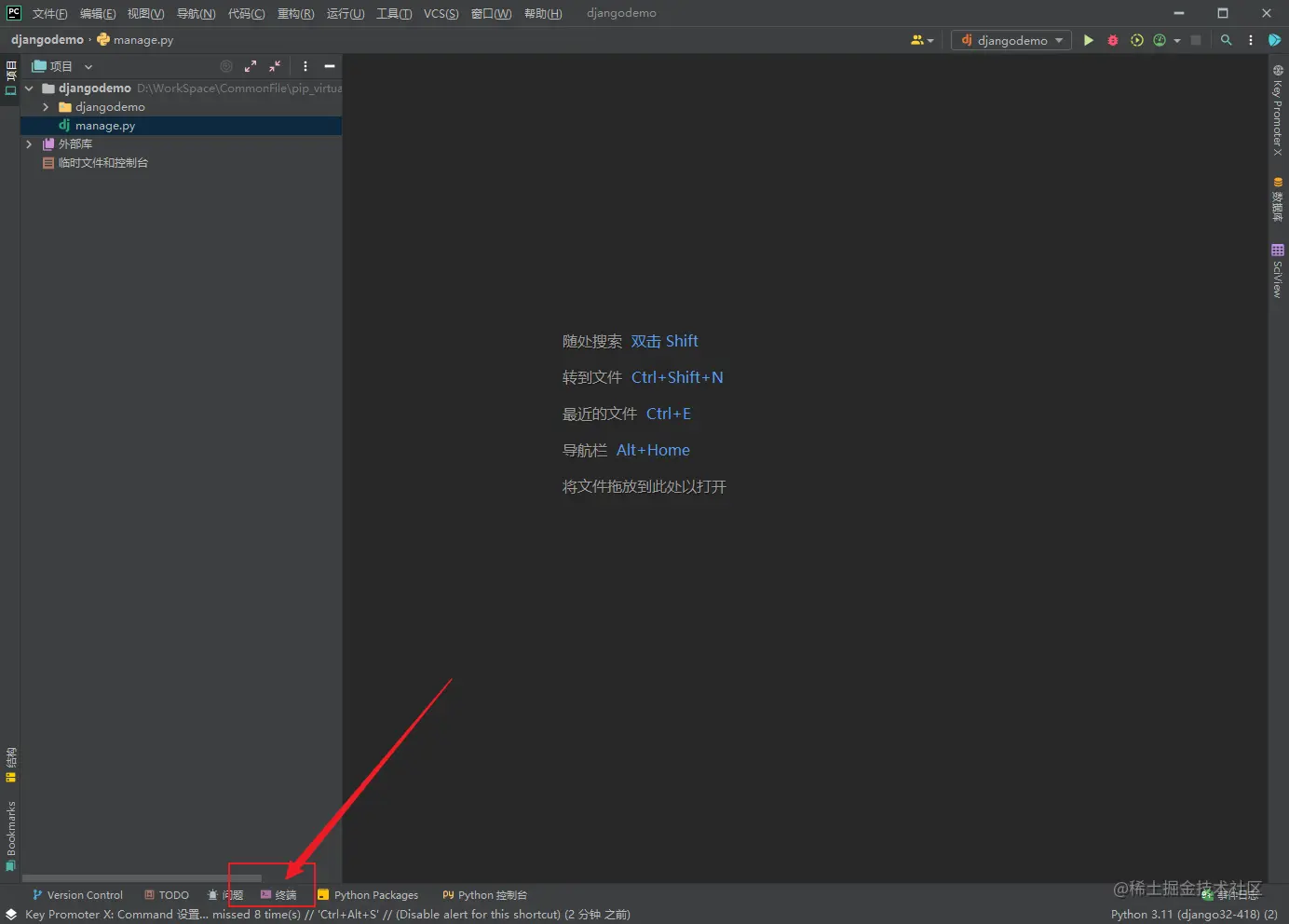The image size is (1289, 924).
Task: Open the 窗口(W) menu
Action: (491, 13)
